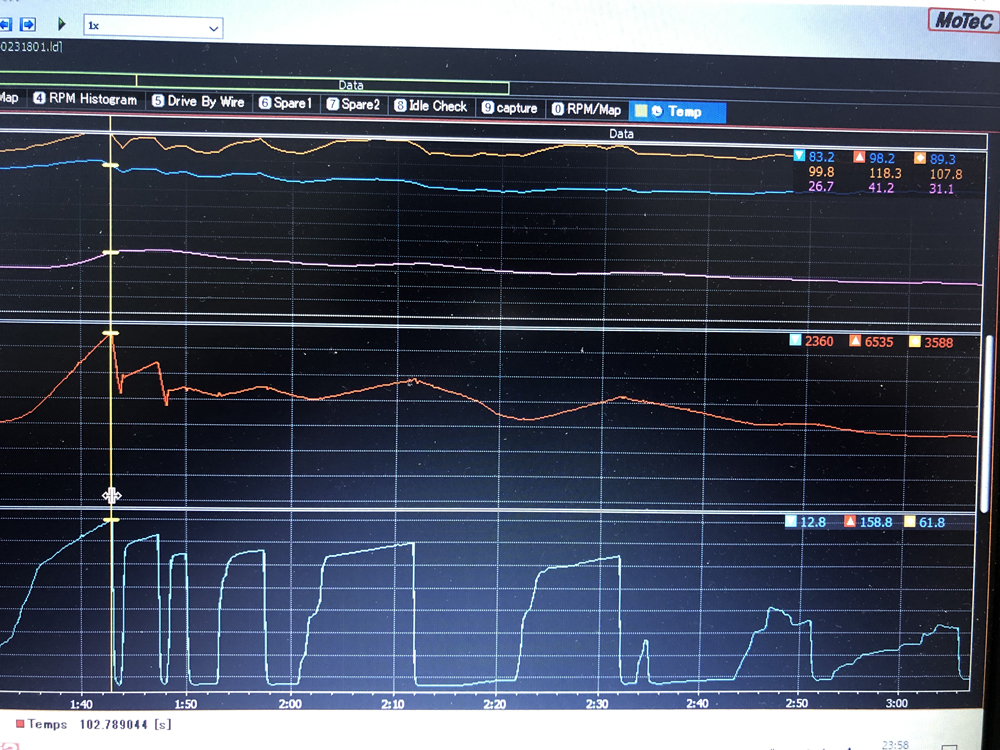Click the blue forward arrow toolbar icon
The height and width of the screenshot is (750, 1000).
(x=27, y=24)
